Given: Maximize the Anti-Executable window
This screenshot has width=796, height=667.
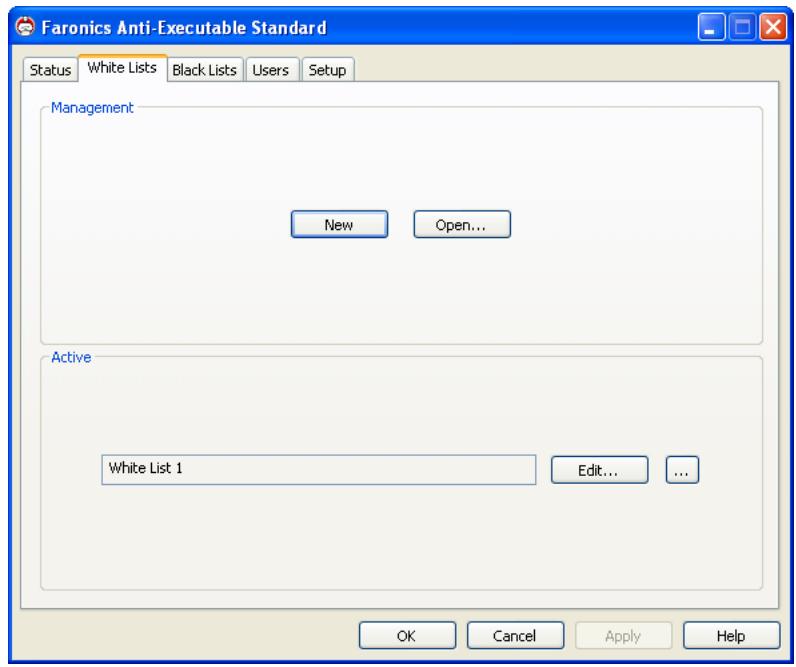Looking at the screenshot, I should coord(742,27).
